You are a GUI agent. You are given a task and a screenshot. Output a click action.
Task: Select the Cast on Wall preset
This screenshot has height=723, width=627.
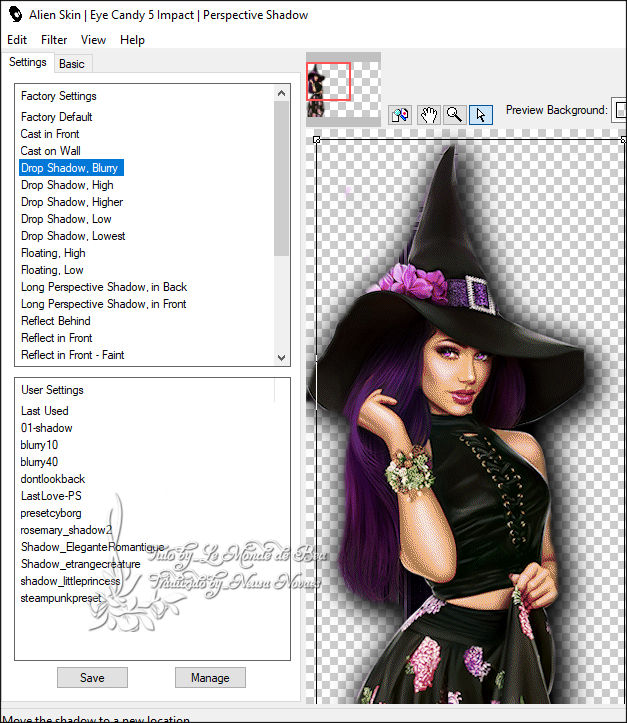click(x=50, y=151)
